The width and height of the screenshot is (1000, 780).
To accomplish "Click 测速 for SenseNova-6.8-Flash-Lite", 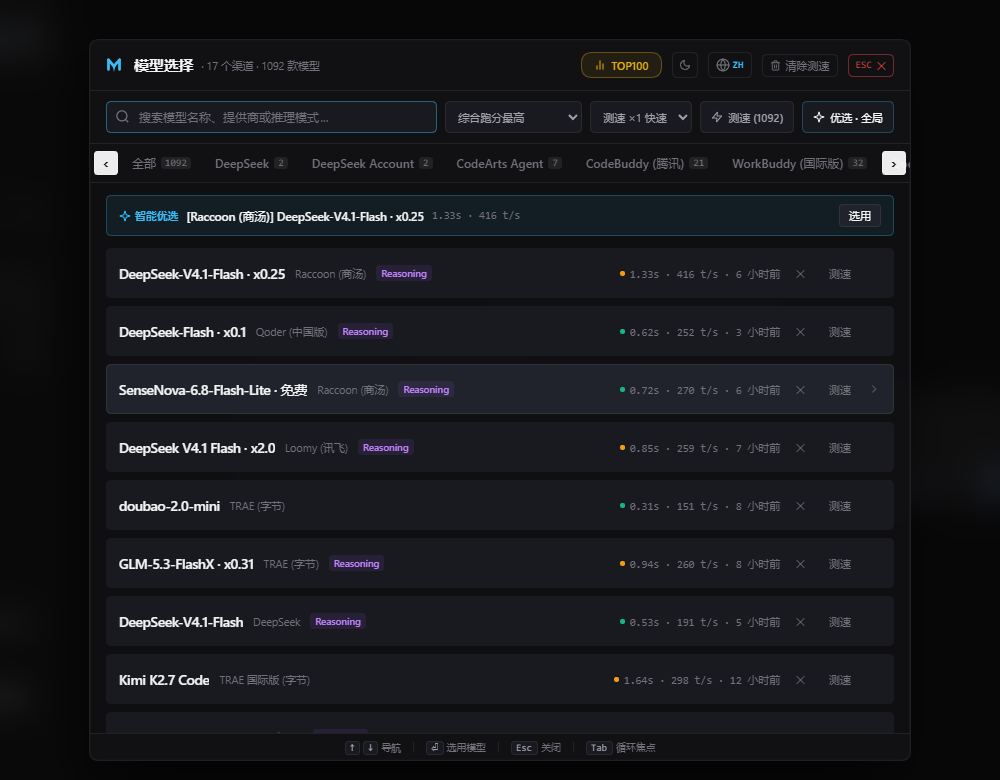I will click(839, 390).
